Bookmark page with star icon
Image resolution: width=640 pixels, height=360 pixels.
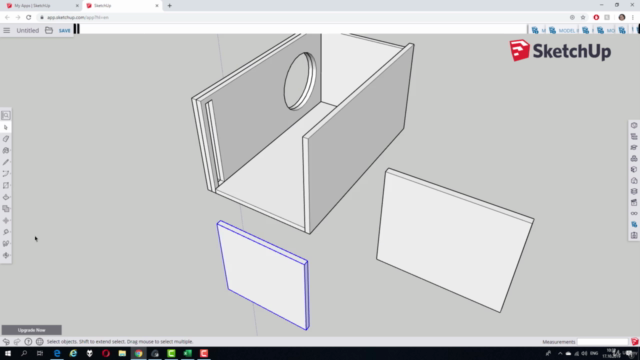click(583, 17)
